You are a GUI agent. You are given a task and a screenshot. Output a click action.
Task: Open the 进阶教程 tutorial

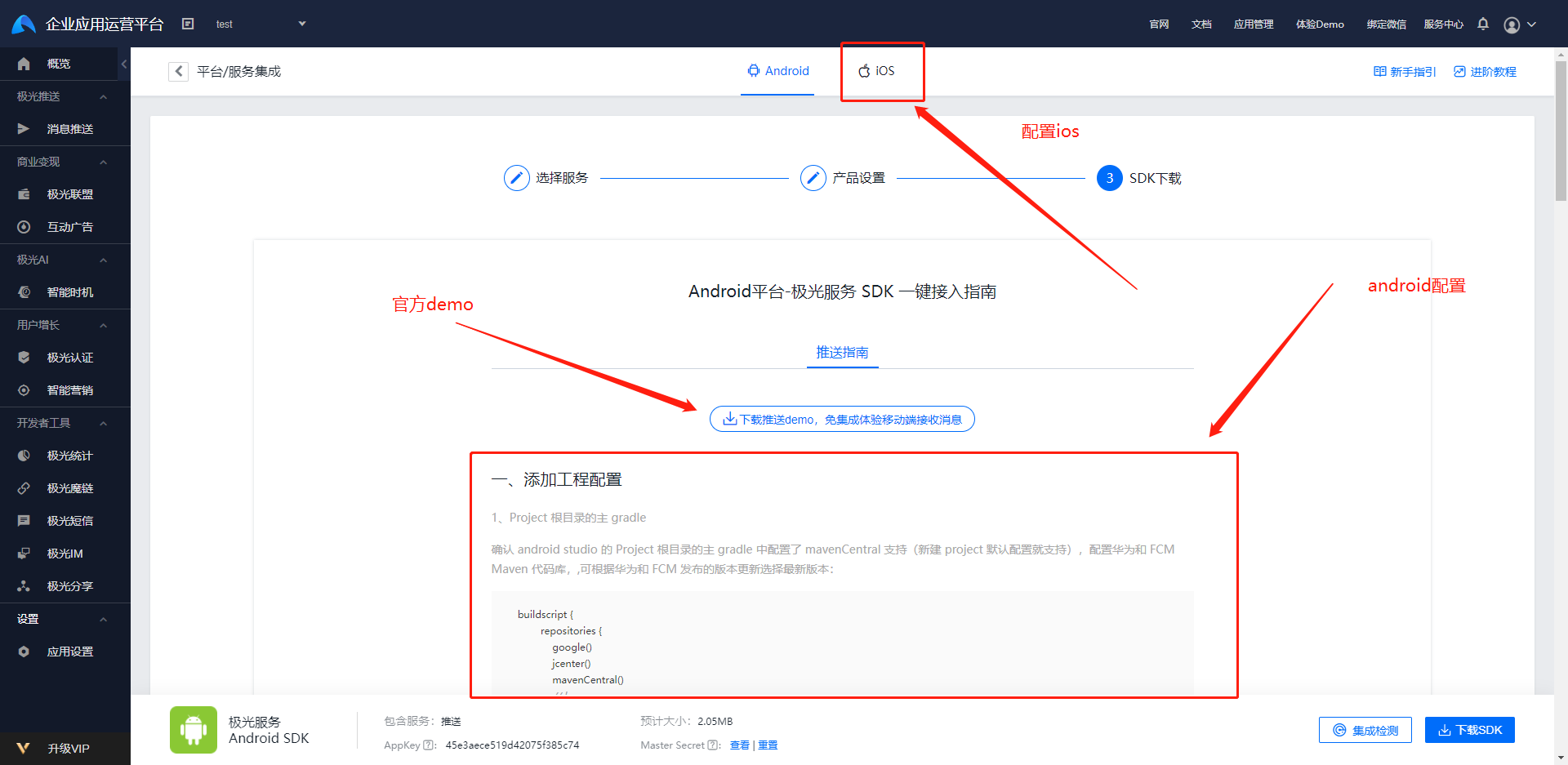[x=1485, y=72]
